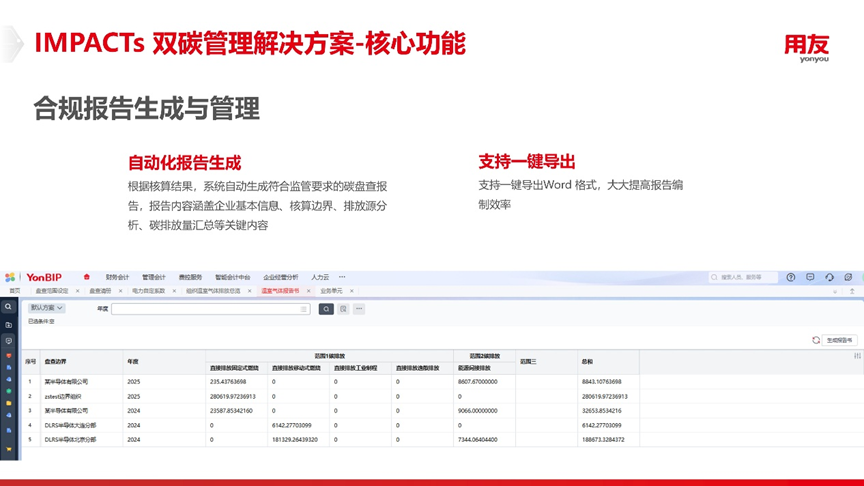This screenshot has height=486, width=864.
Task: Open the 费控服务 menu
Action: point(190,277)
